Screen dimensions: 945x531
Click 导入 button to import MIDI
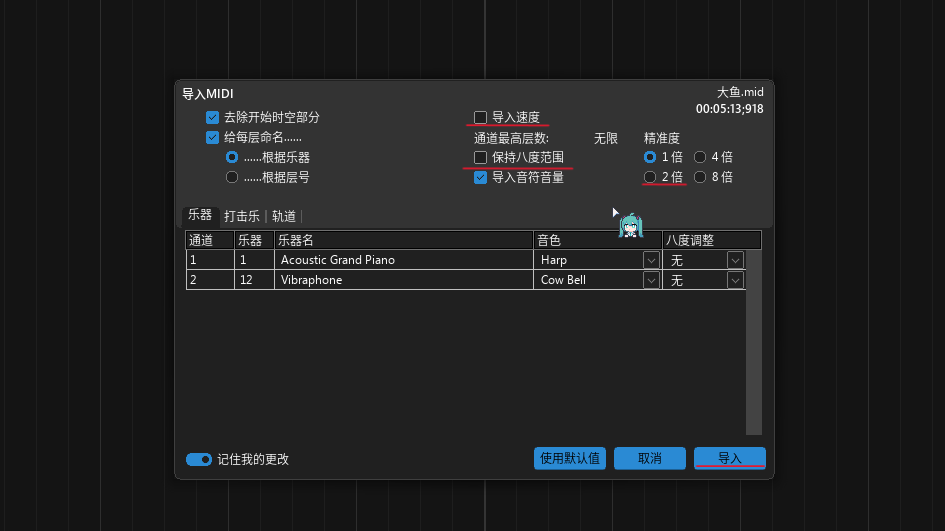tap(730, 458)
